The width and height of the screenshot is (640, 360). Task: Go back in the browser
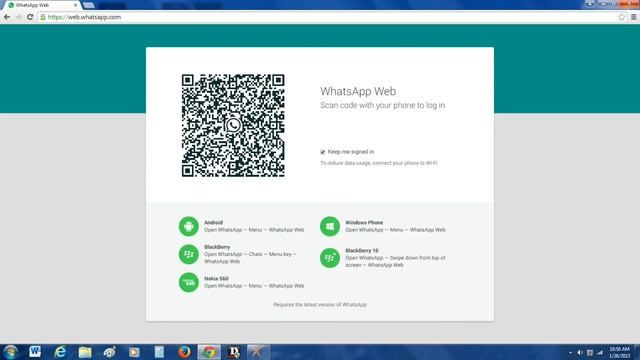coord(7,17)
